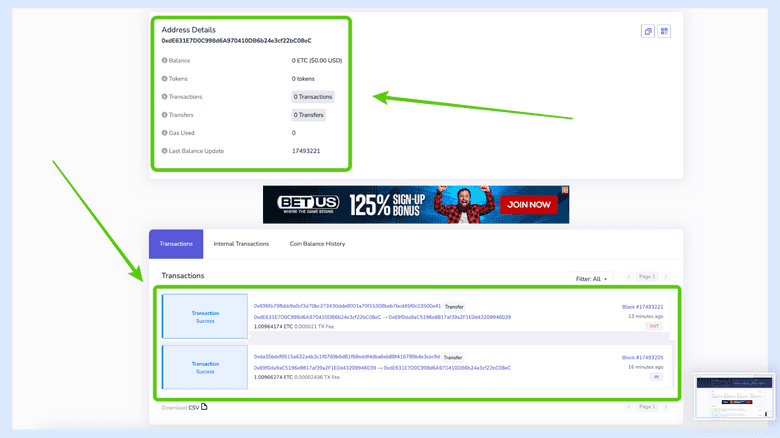780x438 pixels.
Task: Click the copy address icon
Action: [x=648, y=31]
